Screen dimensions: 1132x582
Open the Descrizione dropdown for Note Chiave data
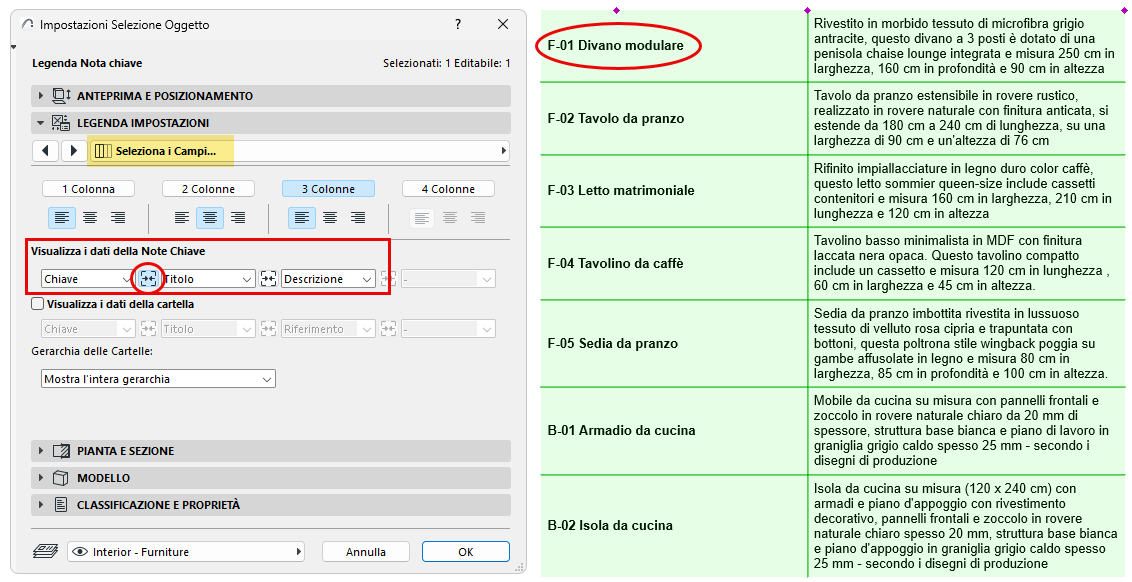pos(328,279)
